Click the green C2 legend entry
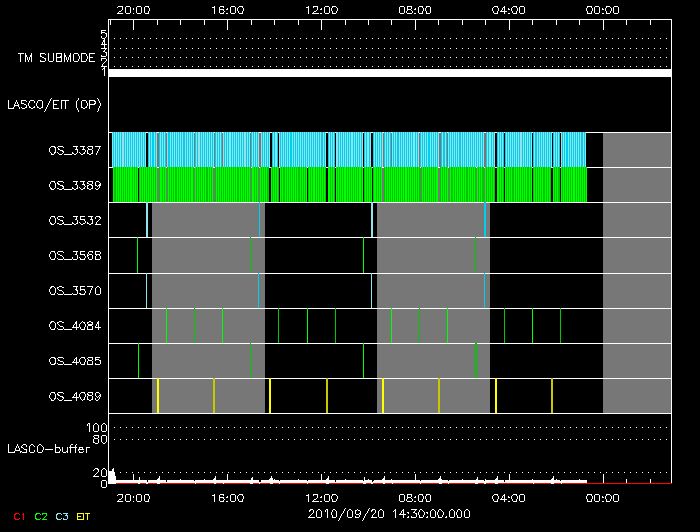 (x=41, y=516)
